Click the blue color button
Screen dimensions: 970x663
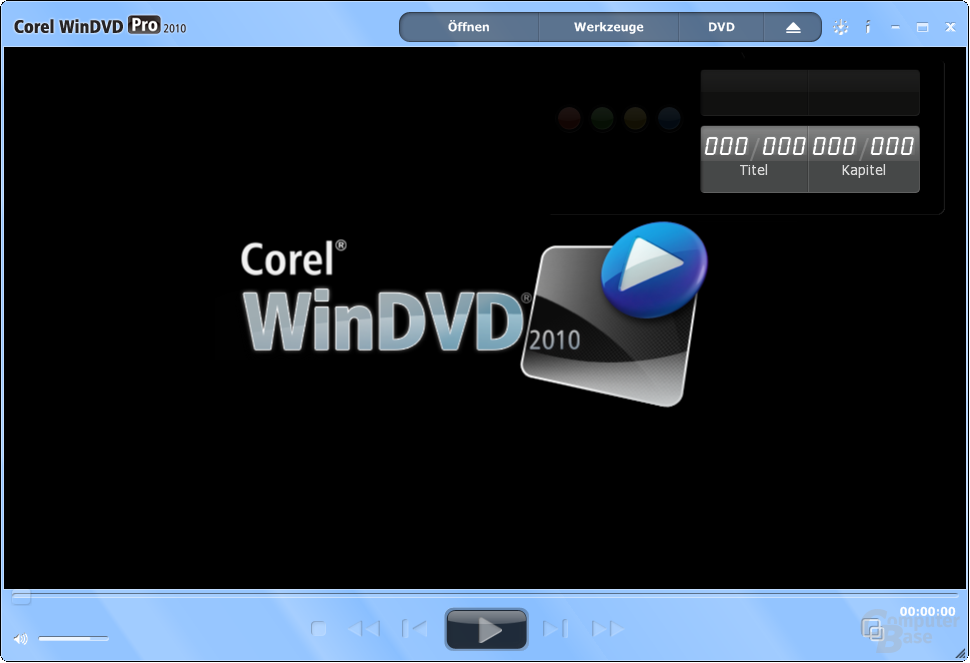(669, 118)
